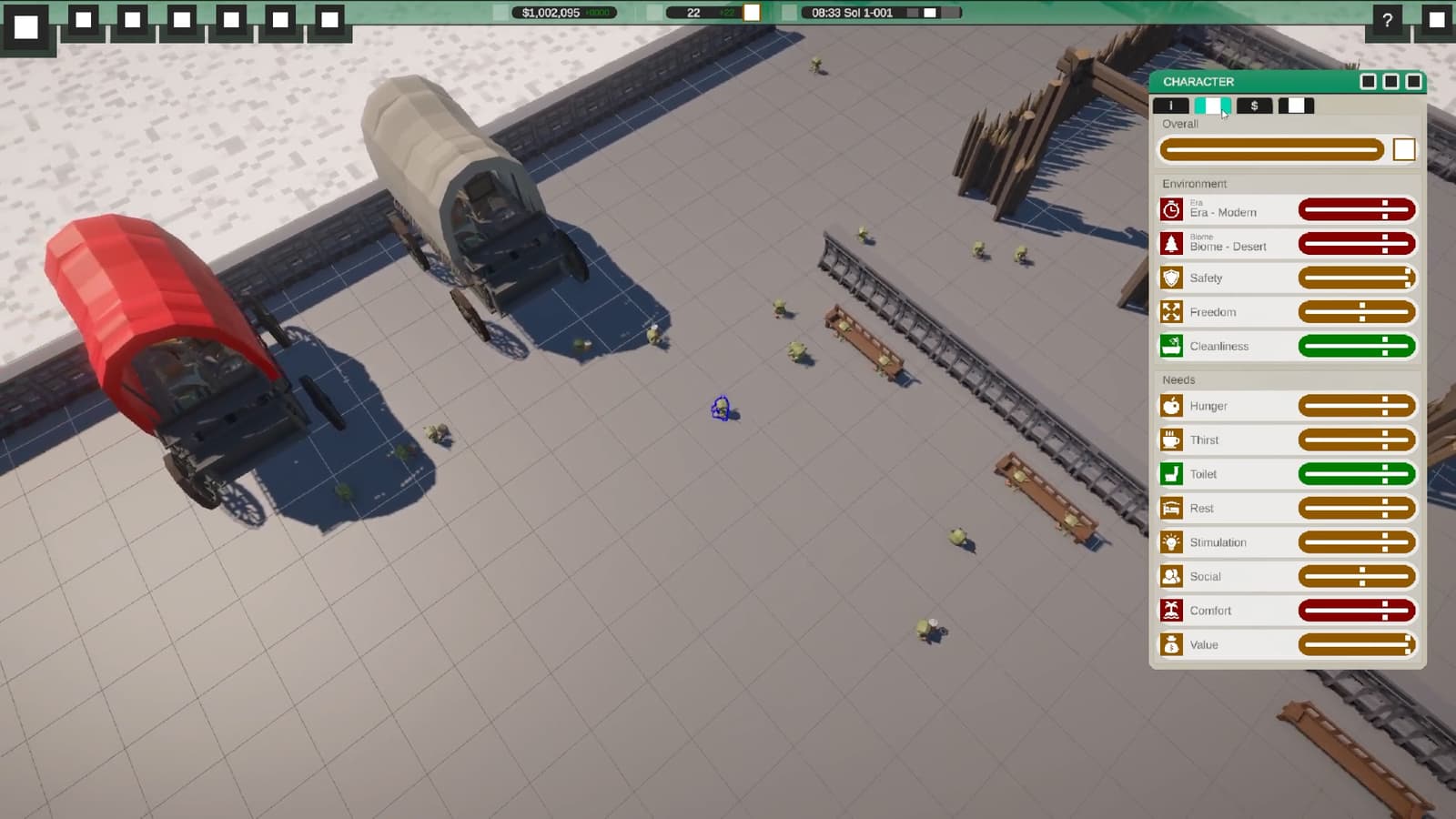The height and width of the screenshot is (819, 1456).
Task: Click the Safety shield icon
Action: click(x=1171, y=278)
